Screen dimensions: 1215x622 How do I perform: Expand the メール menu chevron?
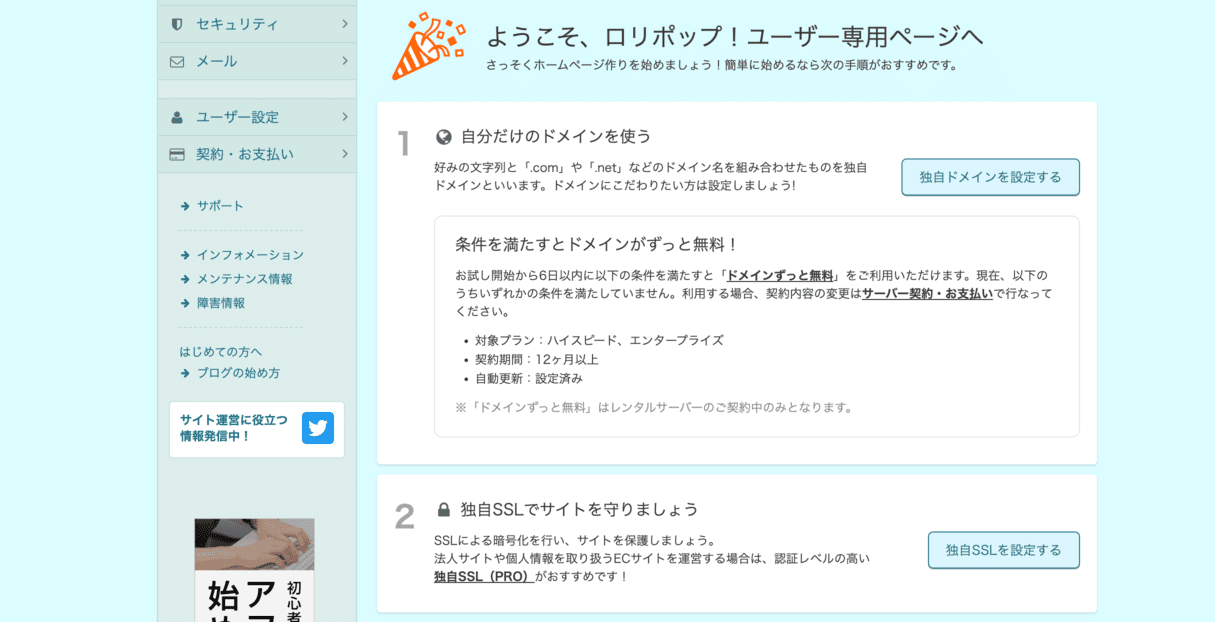point(344,61)
